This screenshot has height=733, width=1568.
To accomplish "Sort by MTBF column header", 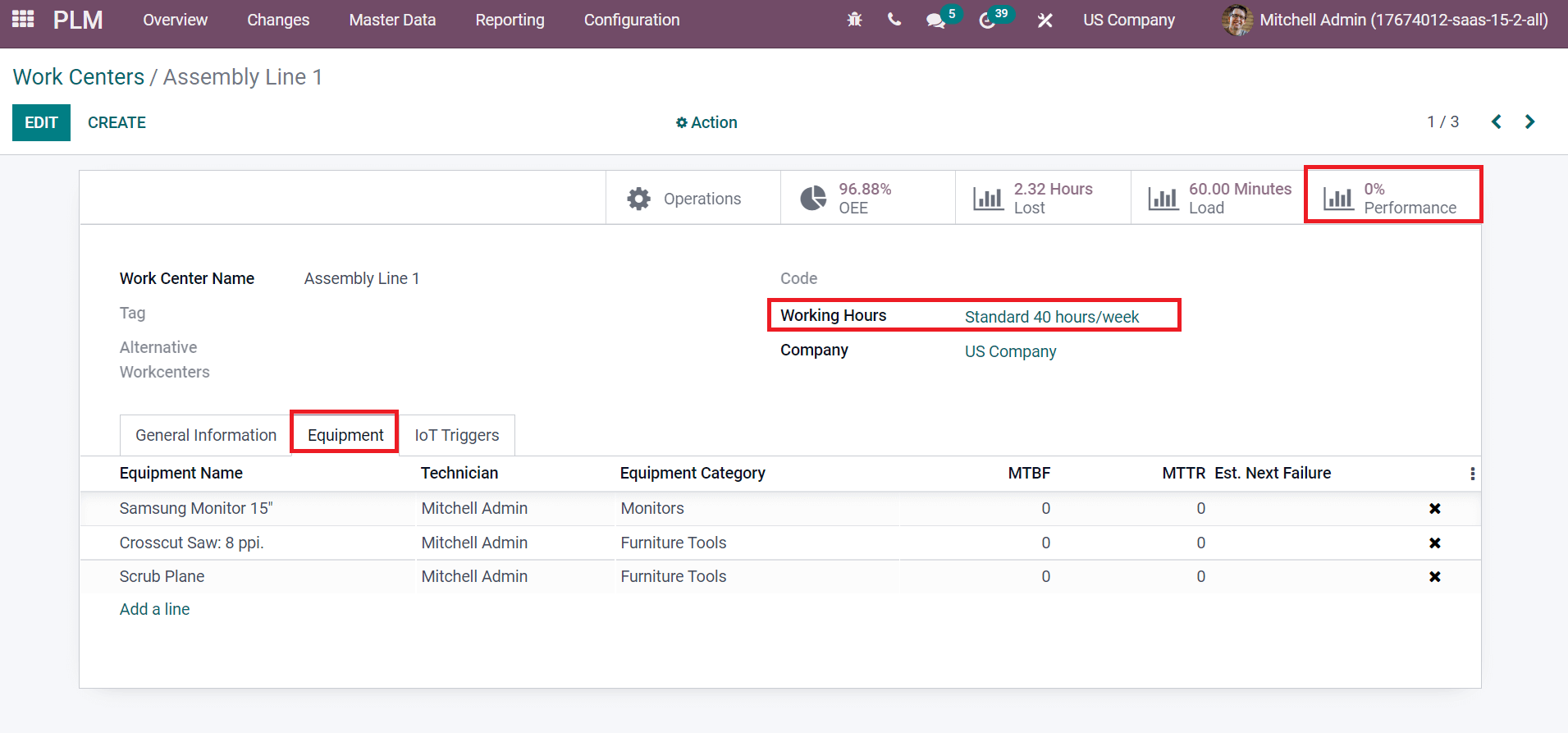I will point(1029,473).
